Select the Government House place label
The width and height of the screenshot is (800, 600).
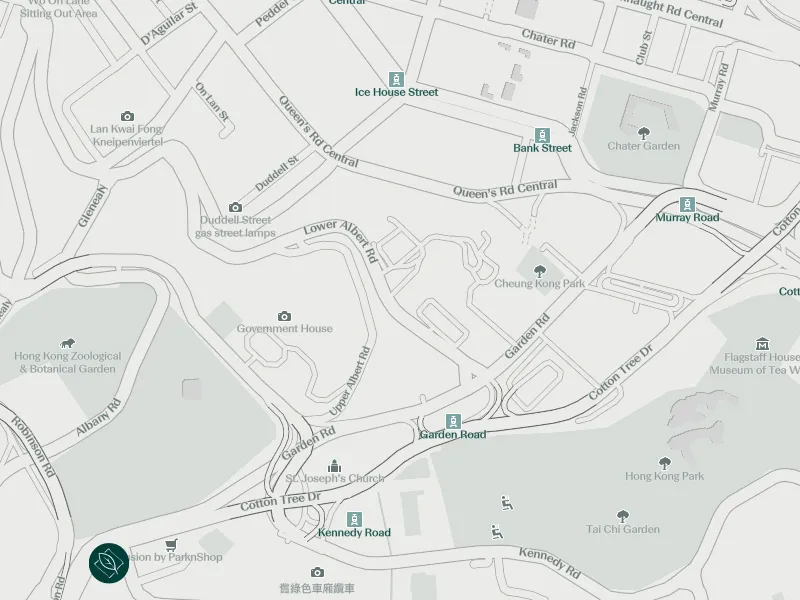[284, 329]
